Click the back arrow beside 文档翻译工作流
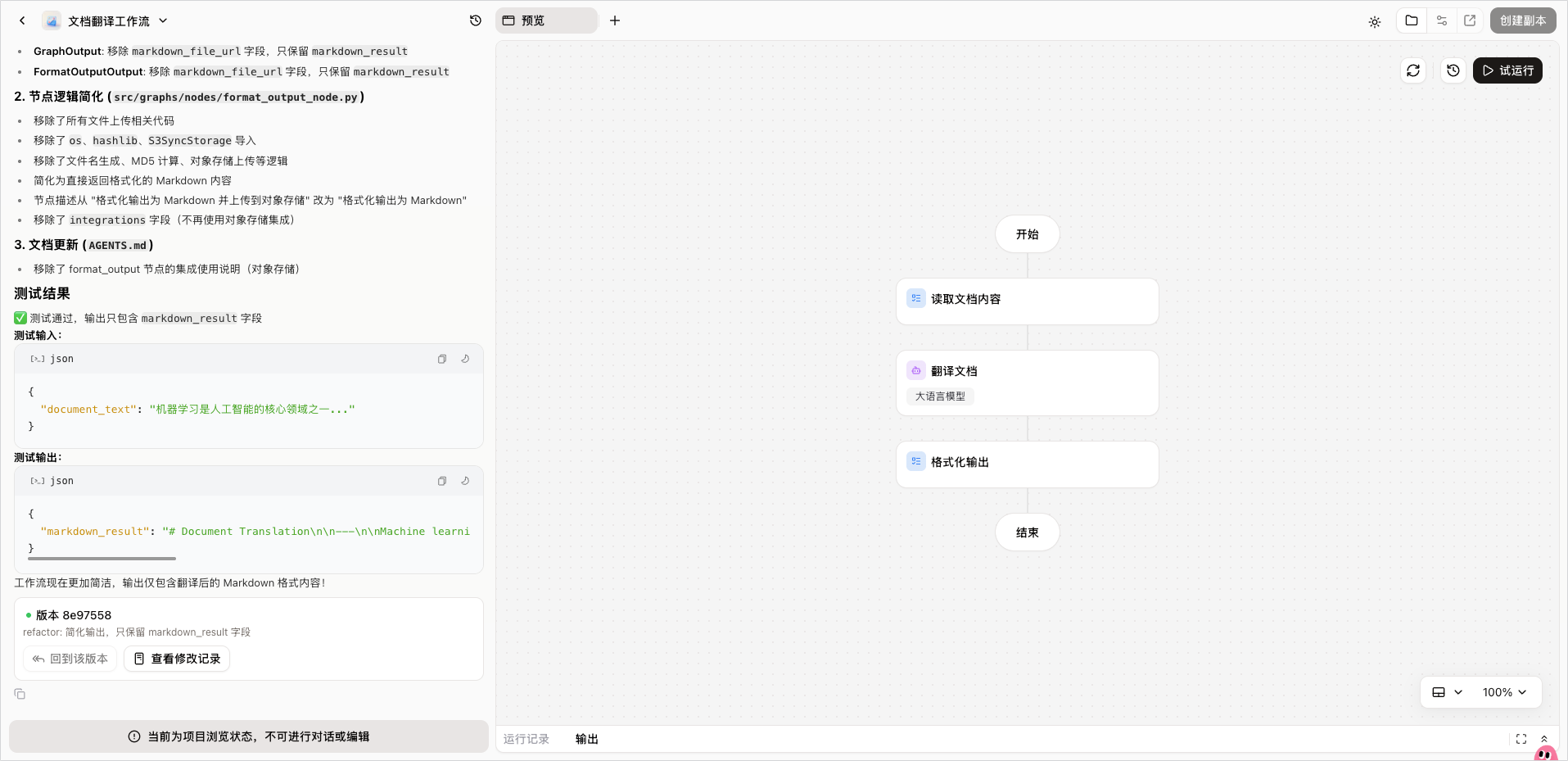Image resolution: width=1568 pixels, height=761 pixels. 22,20
